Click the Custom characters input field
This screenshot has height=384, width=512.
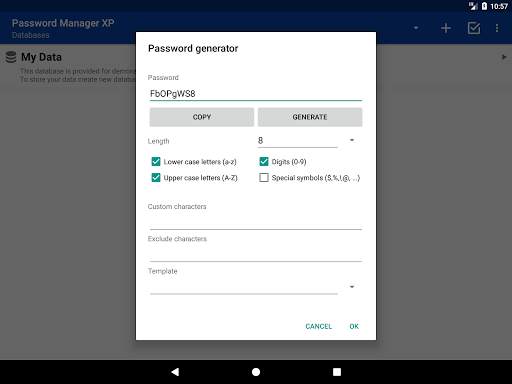256,221
